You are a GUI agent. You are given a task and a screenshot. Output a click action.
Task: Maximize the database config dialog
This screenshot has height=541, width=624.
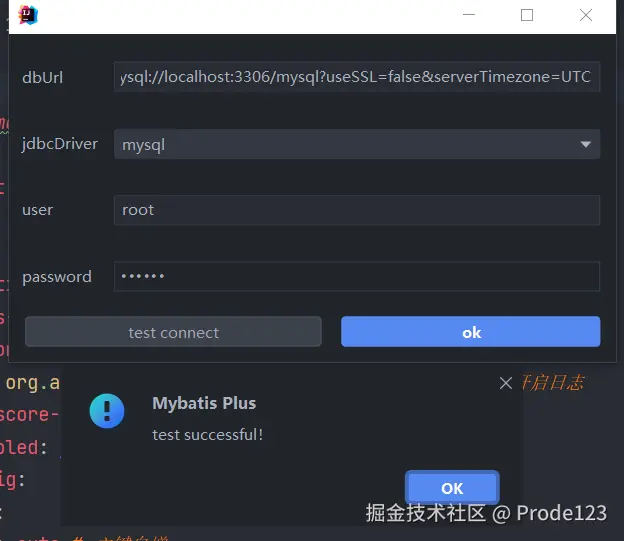pos(527,15)
